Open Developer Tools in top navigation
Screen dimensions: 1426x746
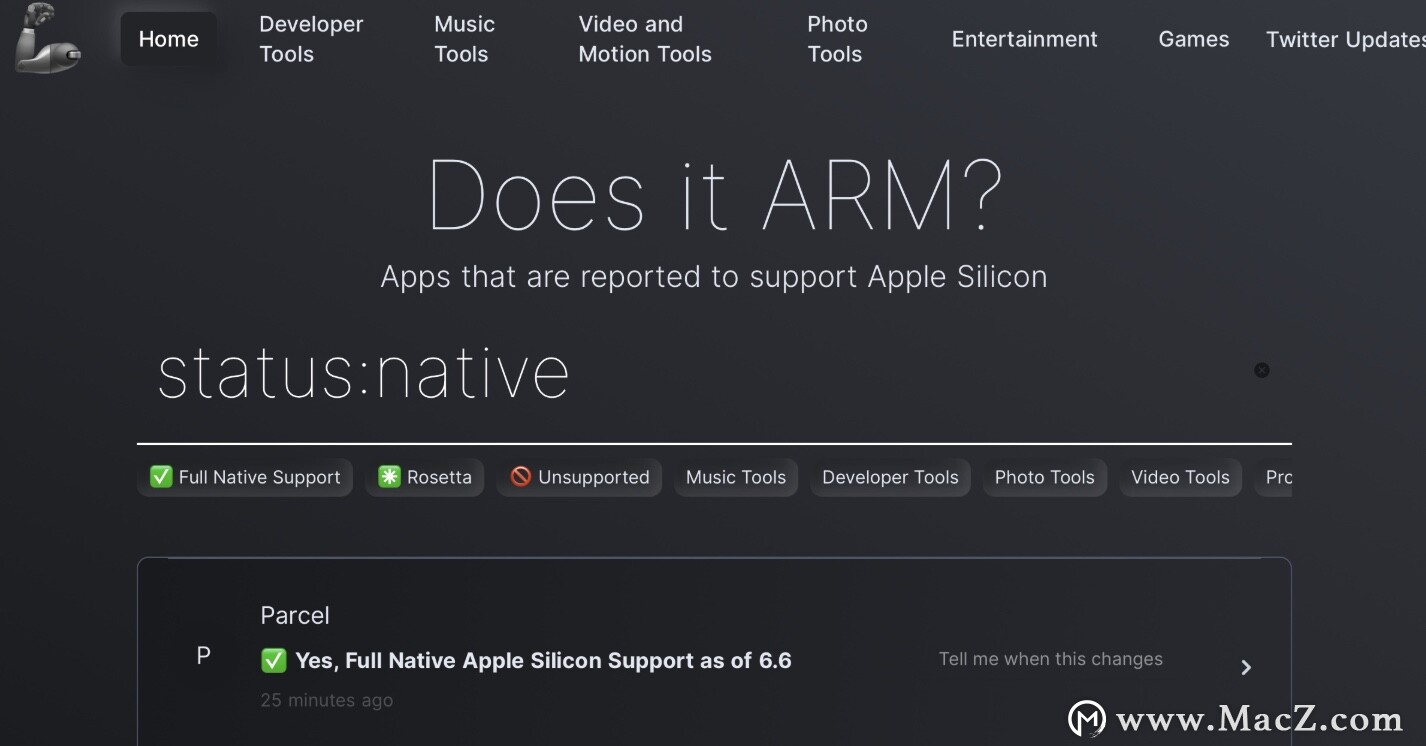(311, 39)
